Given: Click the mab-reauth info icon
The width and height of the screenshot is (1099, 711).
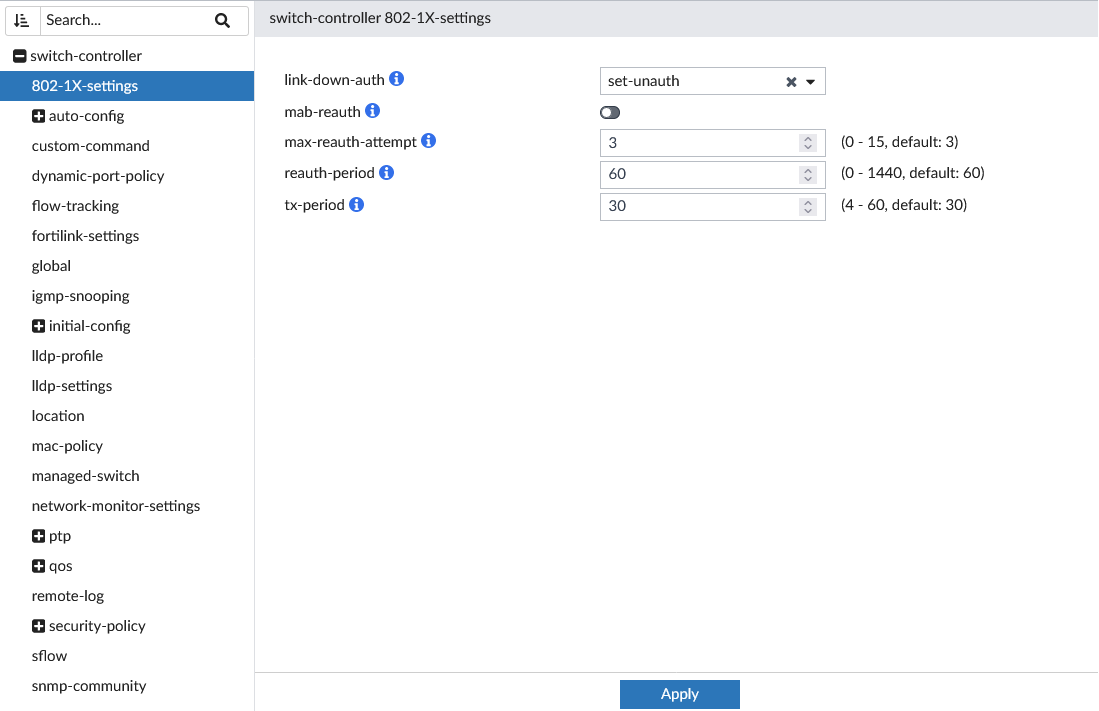Looking at the screenshot, I should click(x=372, y=110).
